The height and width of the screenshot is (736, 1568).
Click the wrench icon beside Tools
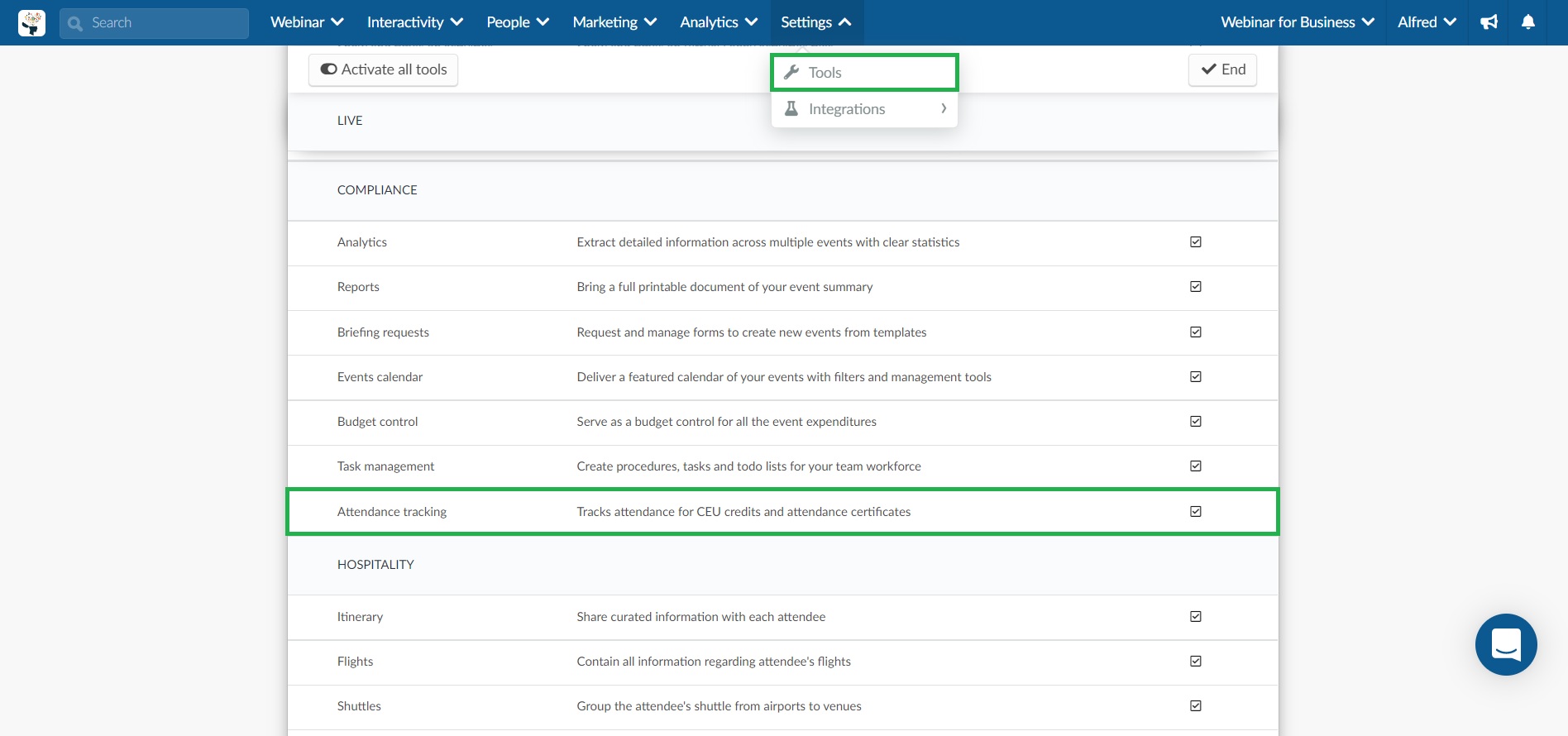pyautogui.click(x=791, y=72)
